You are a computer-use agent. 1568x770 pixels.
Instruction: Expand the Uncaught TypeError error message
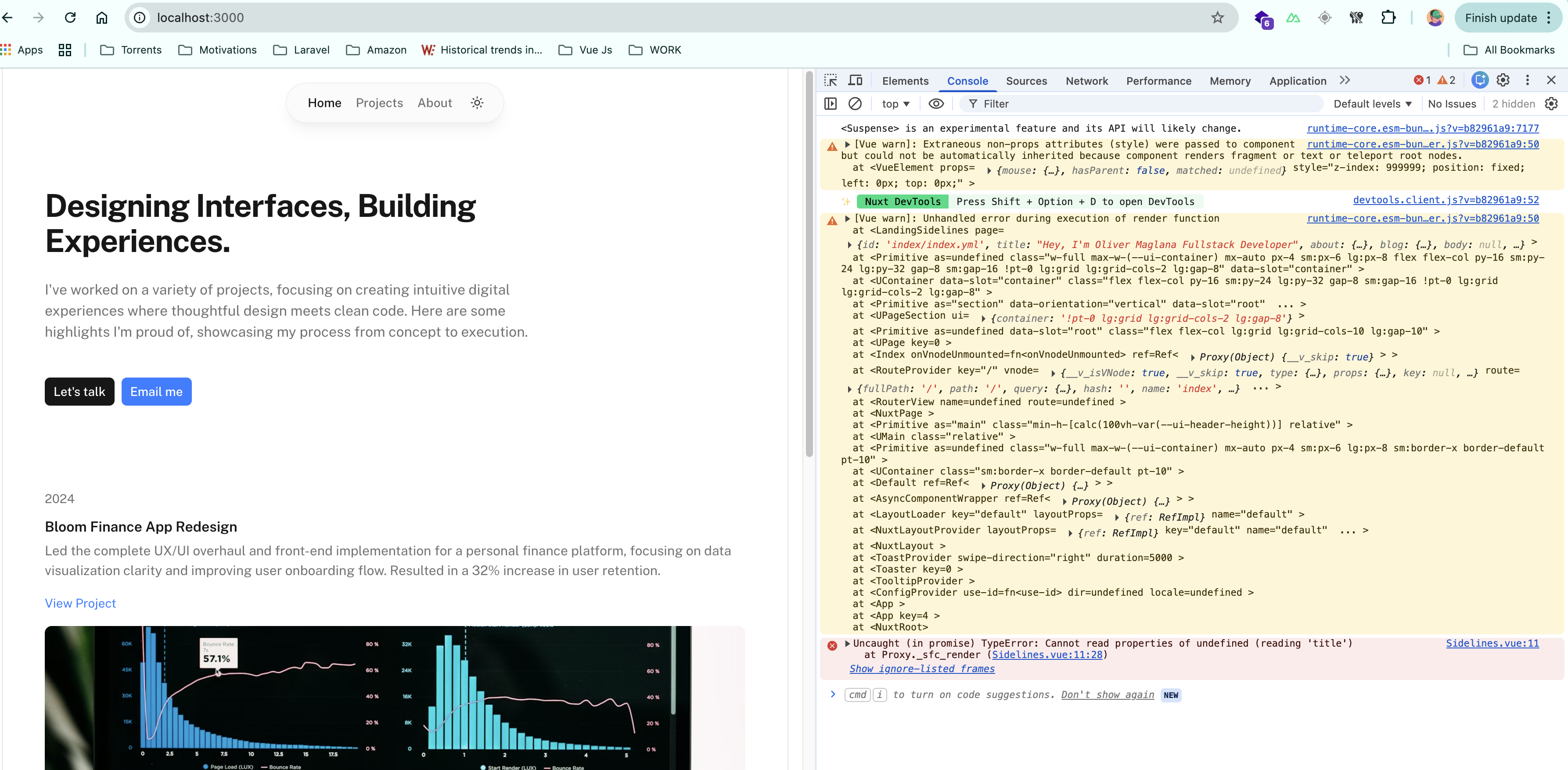click(847, 644)
